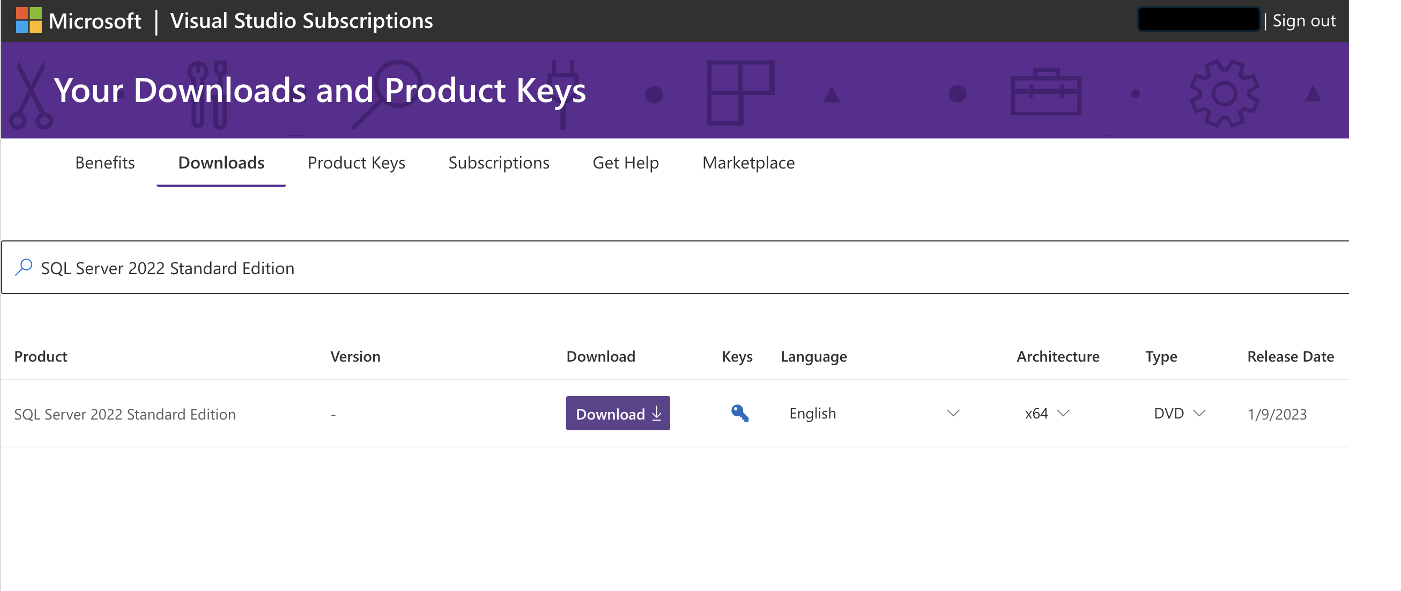Select the Downloads tab
This screenshot has width=1401, height=591.
pos(221,163)
